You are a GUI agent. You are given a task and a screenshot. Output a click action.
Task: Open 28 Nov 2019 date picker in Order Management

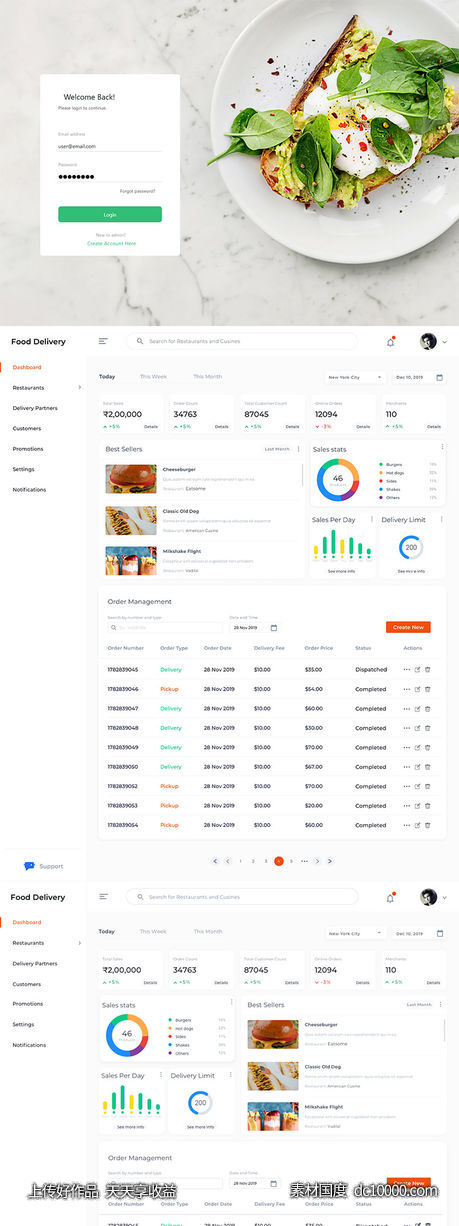point(254,627)
